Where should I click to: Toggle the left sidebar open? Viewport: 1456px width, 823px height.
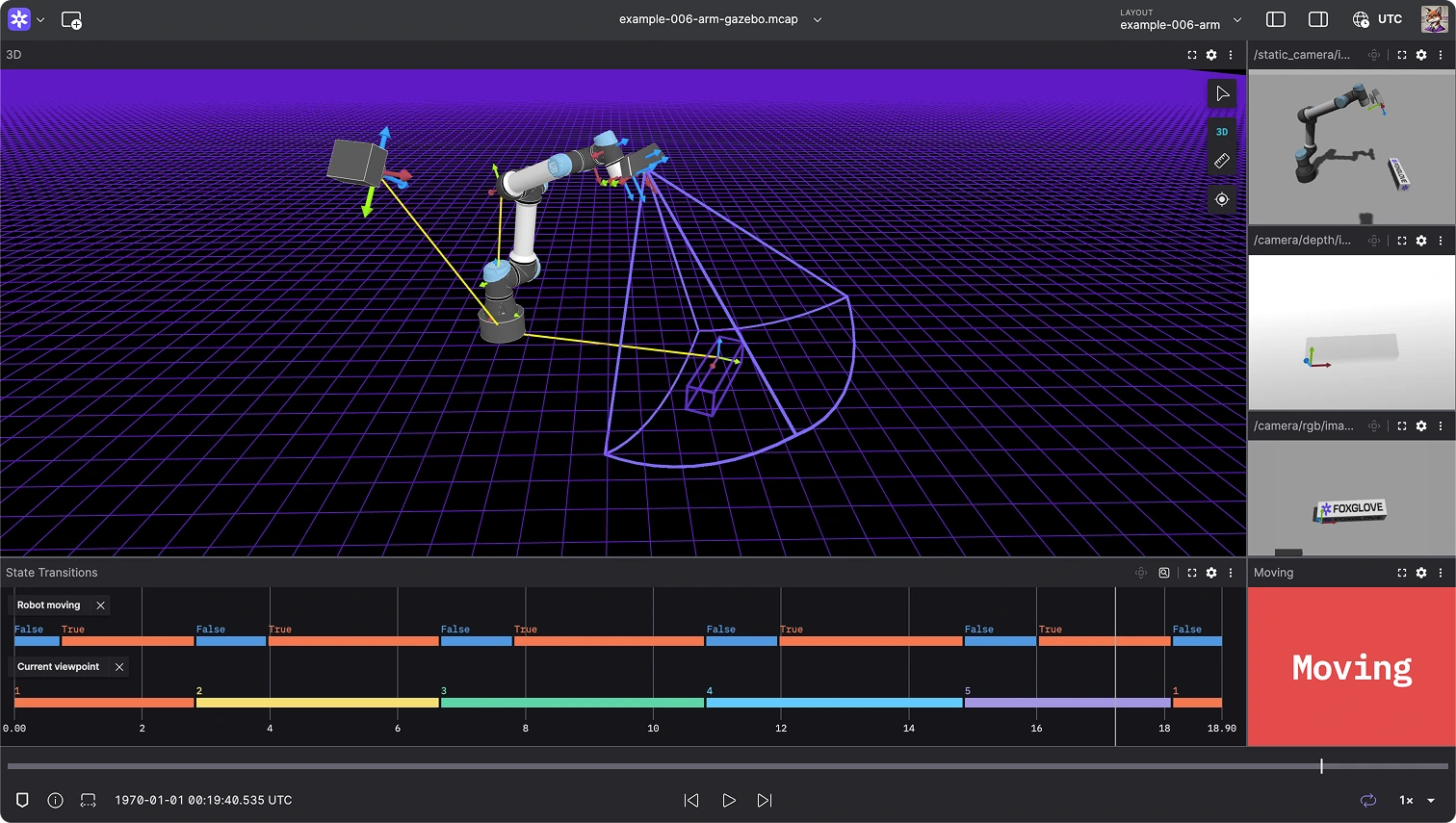point(1276,18)
